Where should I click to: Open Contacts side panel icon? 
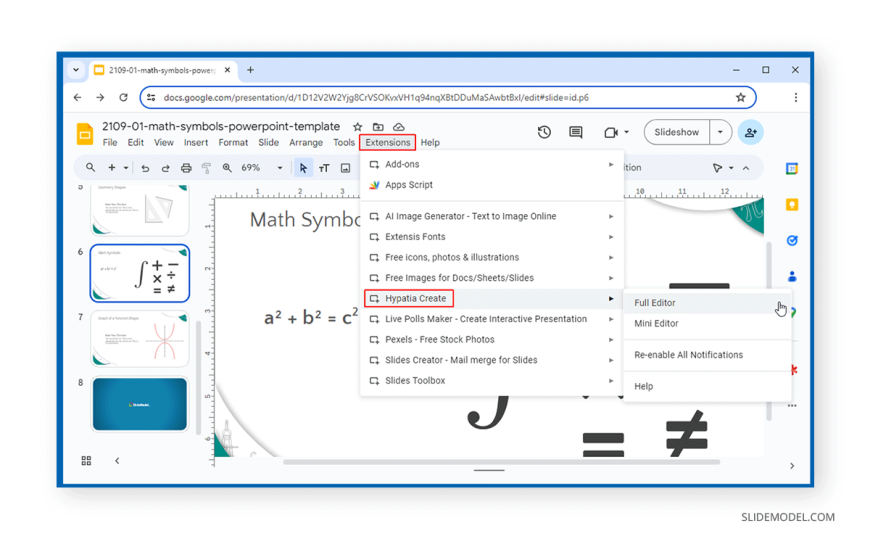(792, 276)
